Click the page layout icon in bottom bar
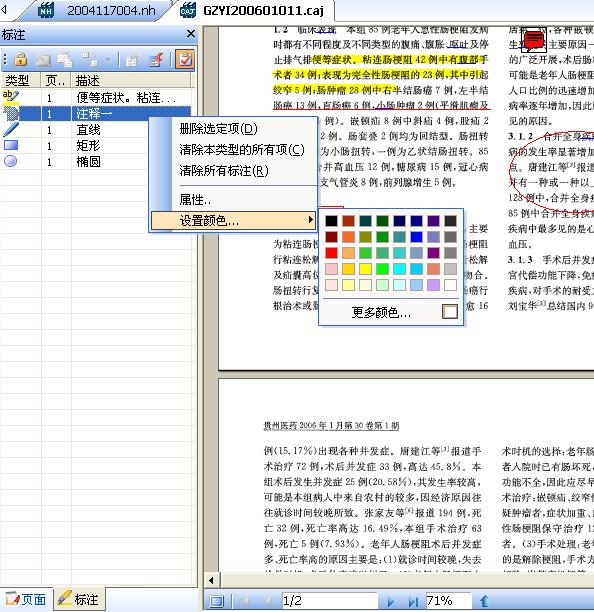594x612 pixels. (x=217, y=601)
